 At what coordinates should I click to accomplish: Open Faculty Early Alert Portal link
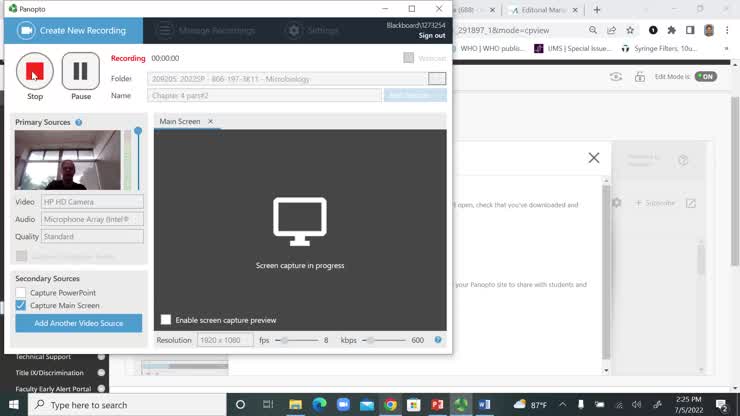(53, 389)
